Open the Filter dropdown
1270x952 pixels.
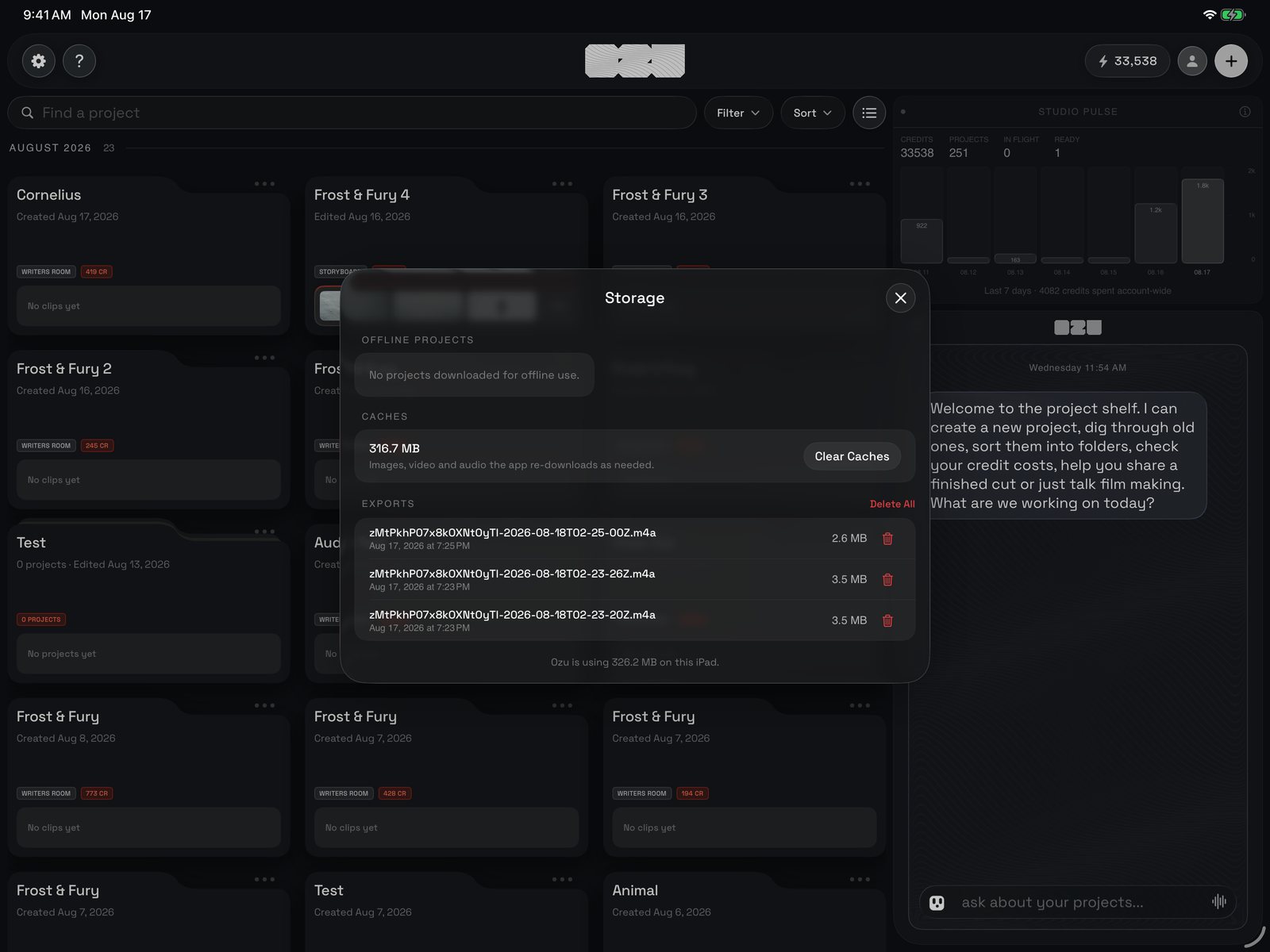pyautogui.click(x=738, y=113)
